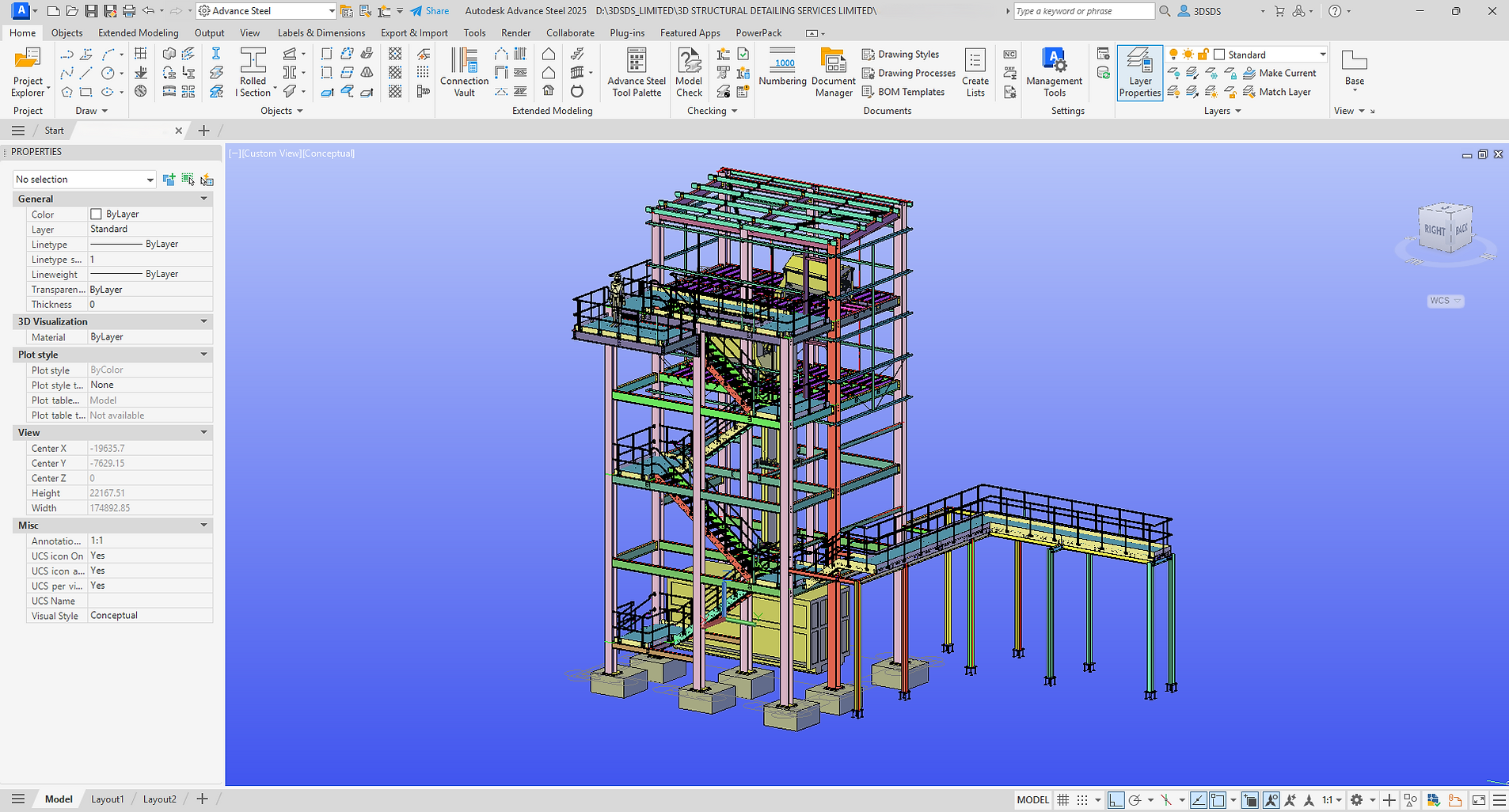Open the Extended Modeling ribbon tab
1509x812 pixels.
139,33
